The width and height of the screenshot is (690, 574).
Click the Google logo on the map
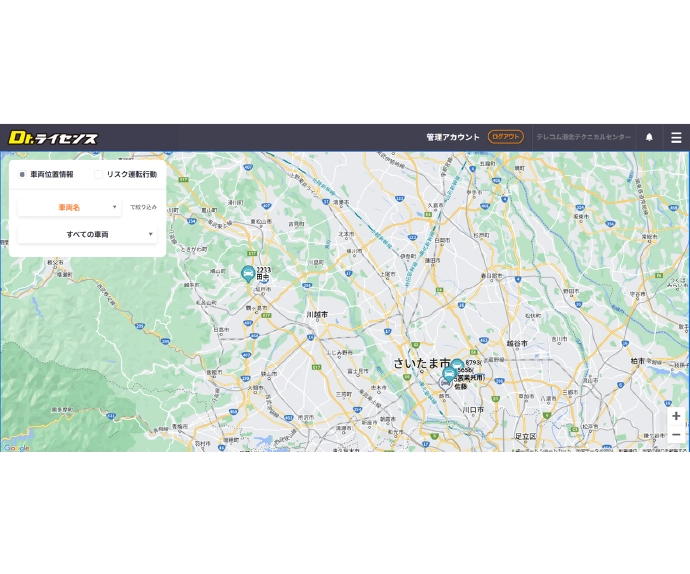[16, 448]
